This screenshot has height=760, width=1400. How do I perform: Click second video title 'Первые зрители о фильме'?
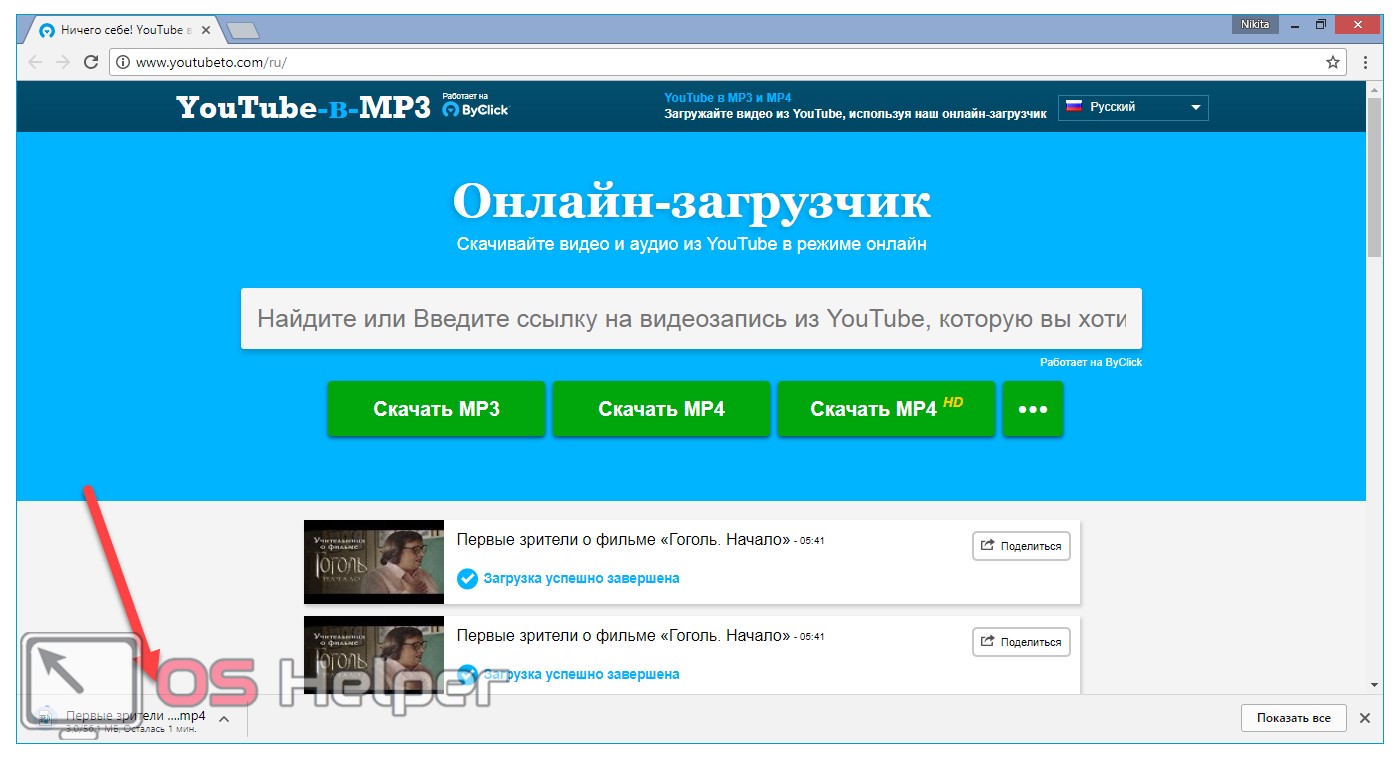(x=623, y=636)
